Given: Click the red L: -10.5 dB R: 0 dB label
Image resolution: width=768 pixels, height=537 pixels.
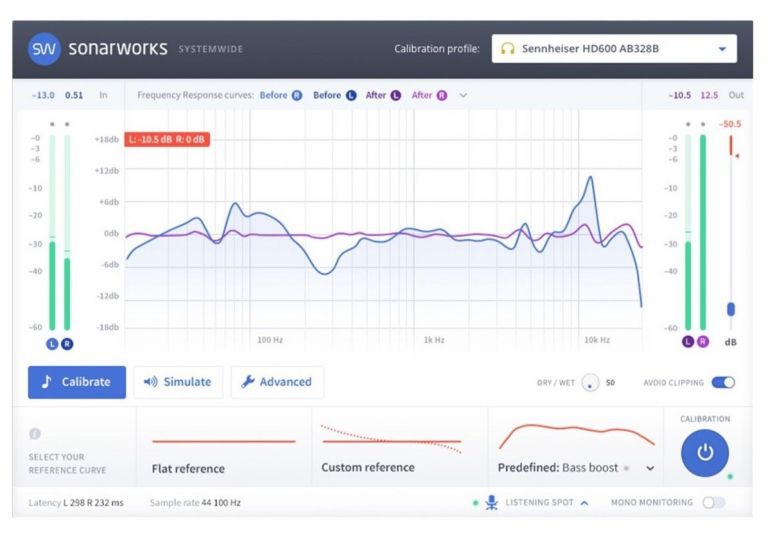Looking at the screenshot, I should 167,139.
